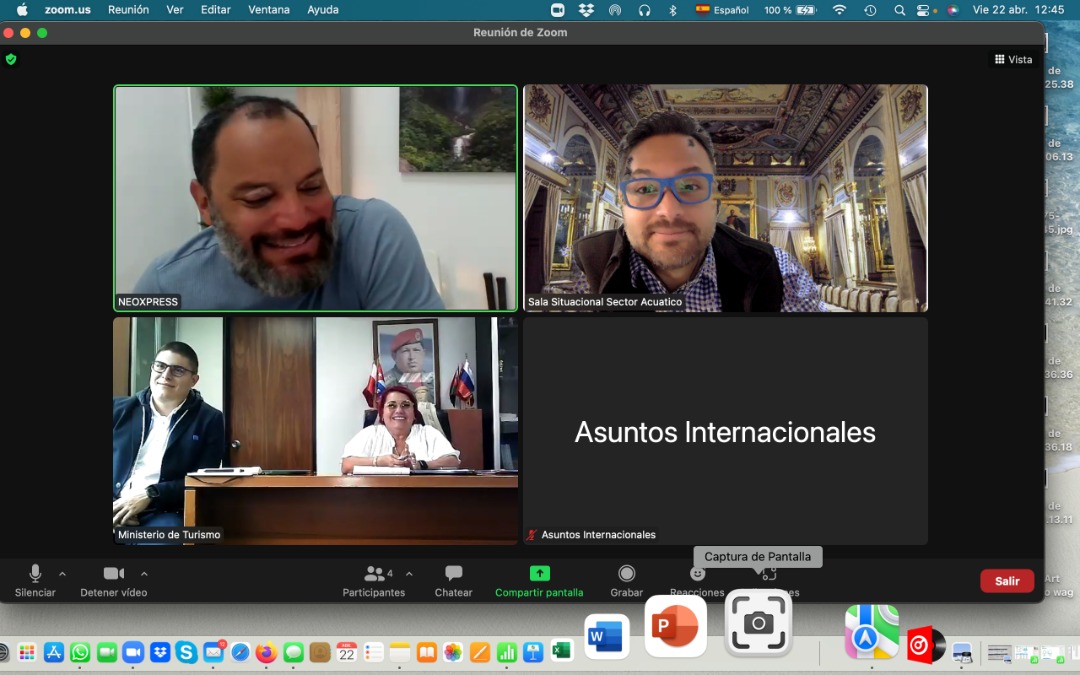Launch the Screenshot app in the Dock
This screenshot has height=675, width=1080.
click(x=758, y=624)
